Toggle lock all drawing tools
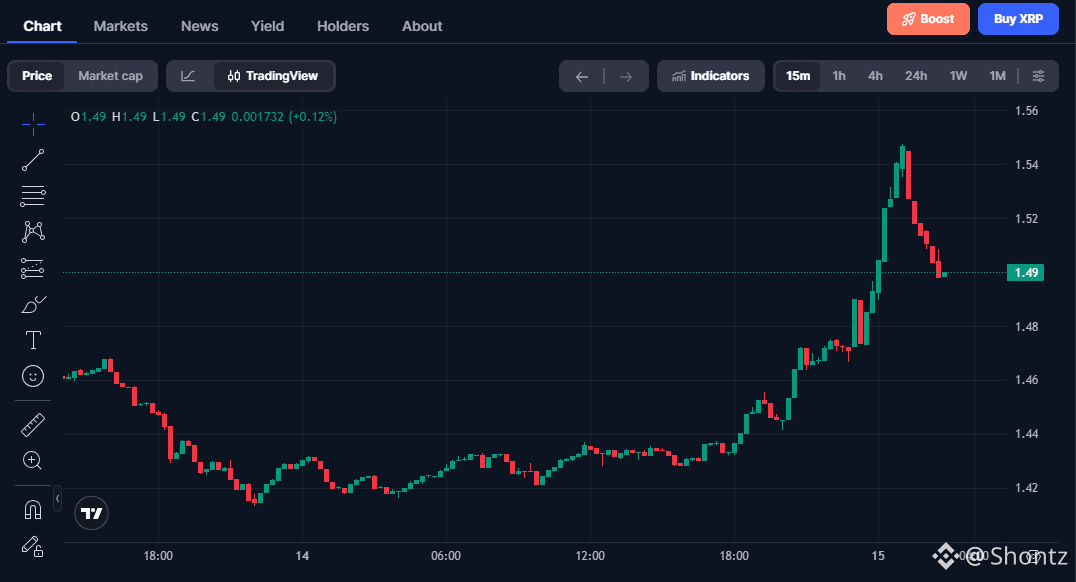Image resolution: width=1076 pixels, height=582 pixels. (33, 546)
